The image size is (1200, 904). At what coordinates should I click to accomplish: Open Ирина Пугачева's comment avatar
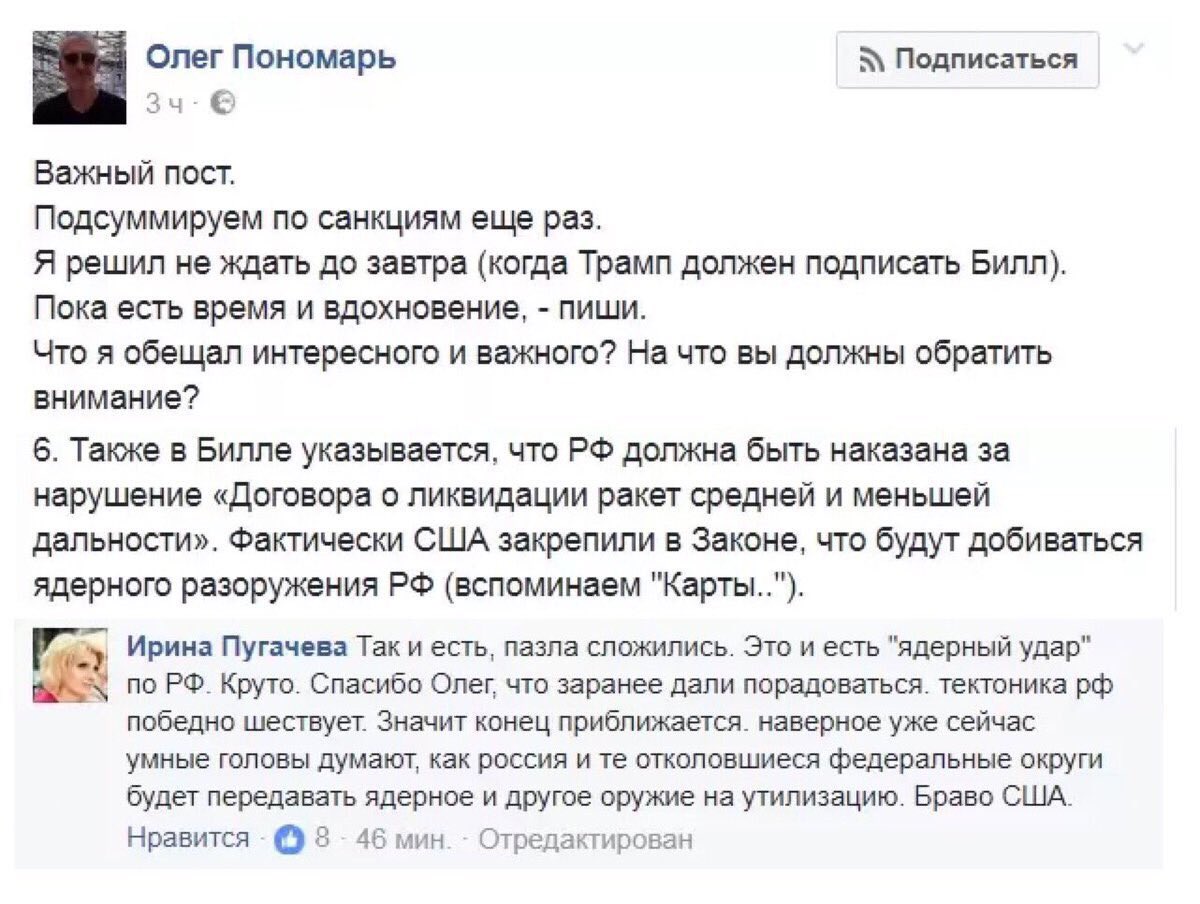[x=71, y=665]
